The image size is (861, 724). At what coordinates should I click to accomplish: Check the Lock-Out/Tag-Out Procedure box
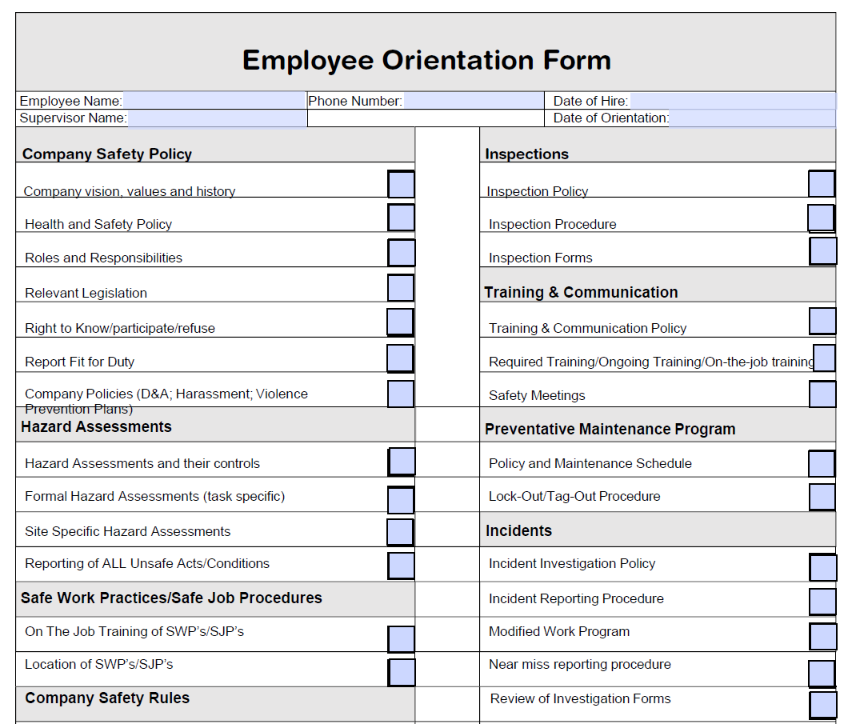point(822,495)
